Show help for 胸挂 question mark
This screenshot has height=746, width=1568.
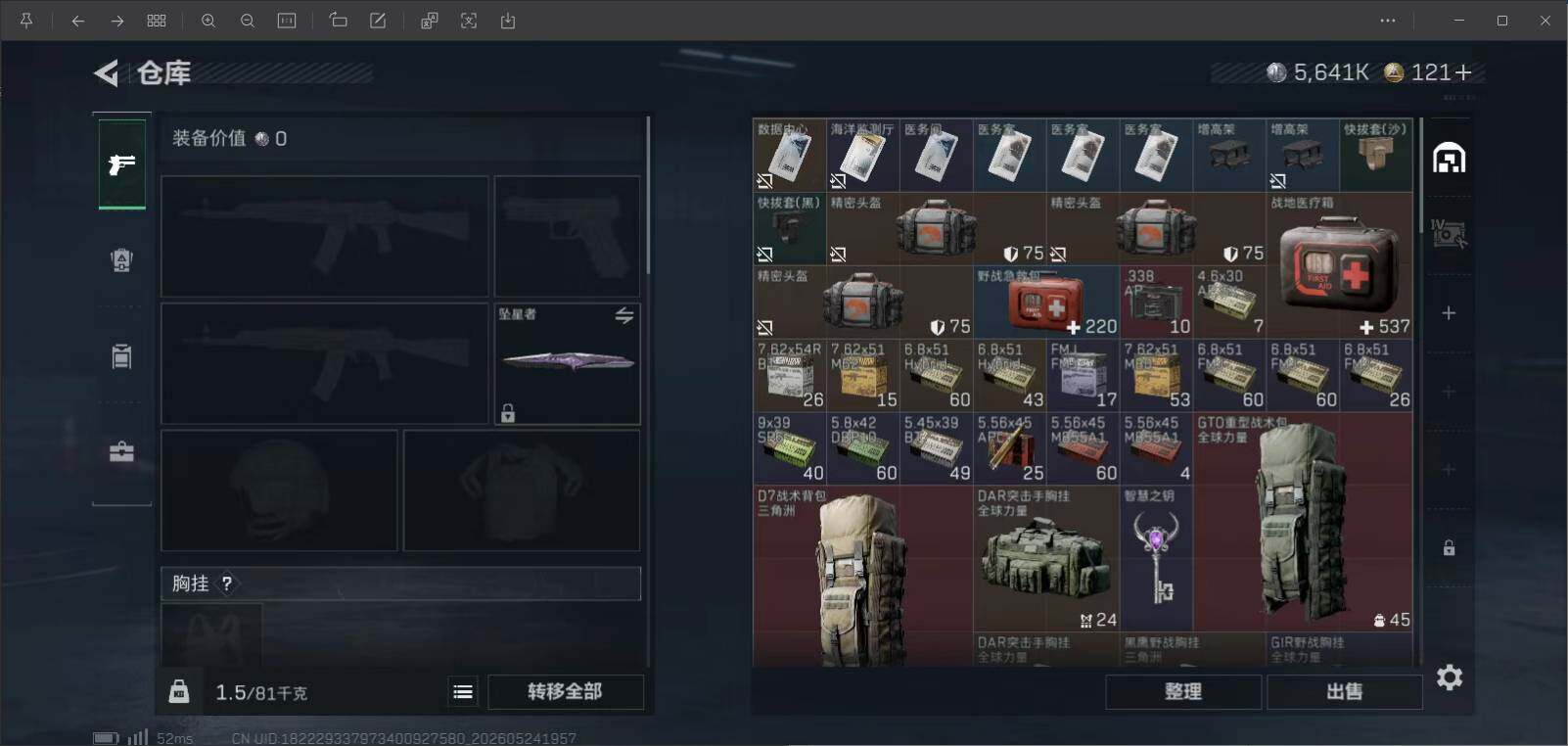[227, 583]
